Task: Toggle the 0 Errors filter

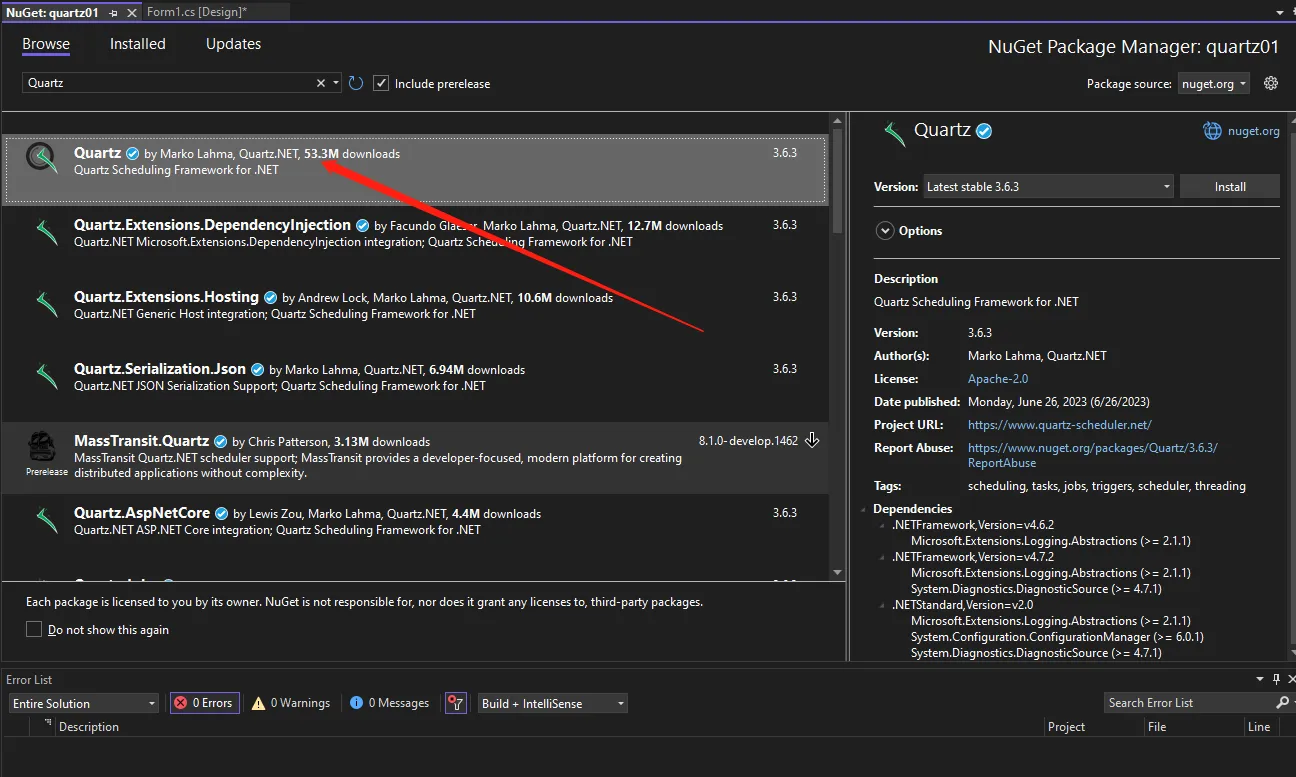Action: tap(203, 703)
